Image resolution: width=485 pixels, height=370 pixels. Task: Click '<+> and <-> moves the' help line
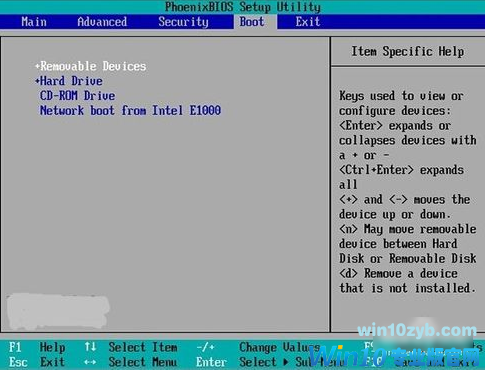click(x=405, y=200)
